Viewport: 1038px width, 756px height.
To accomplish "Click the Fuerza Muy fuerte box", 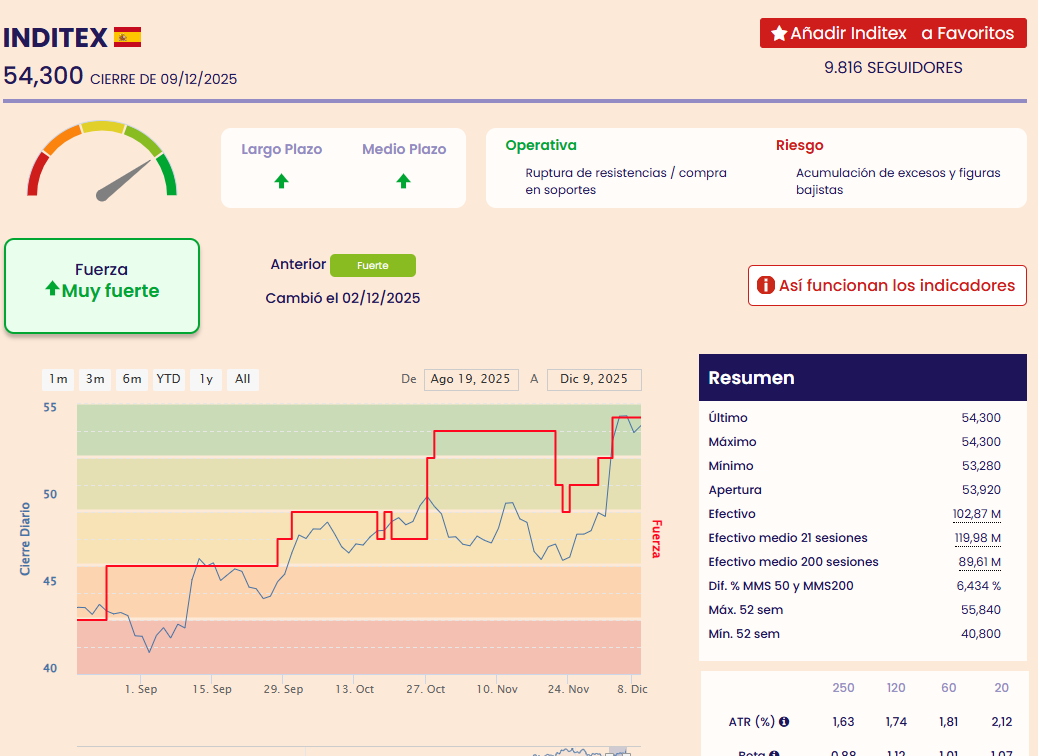I will point(102,286).
